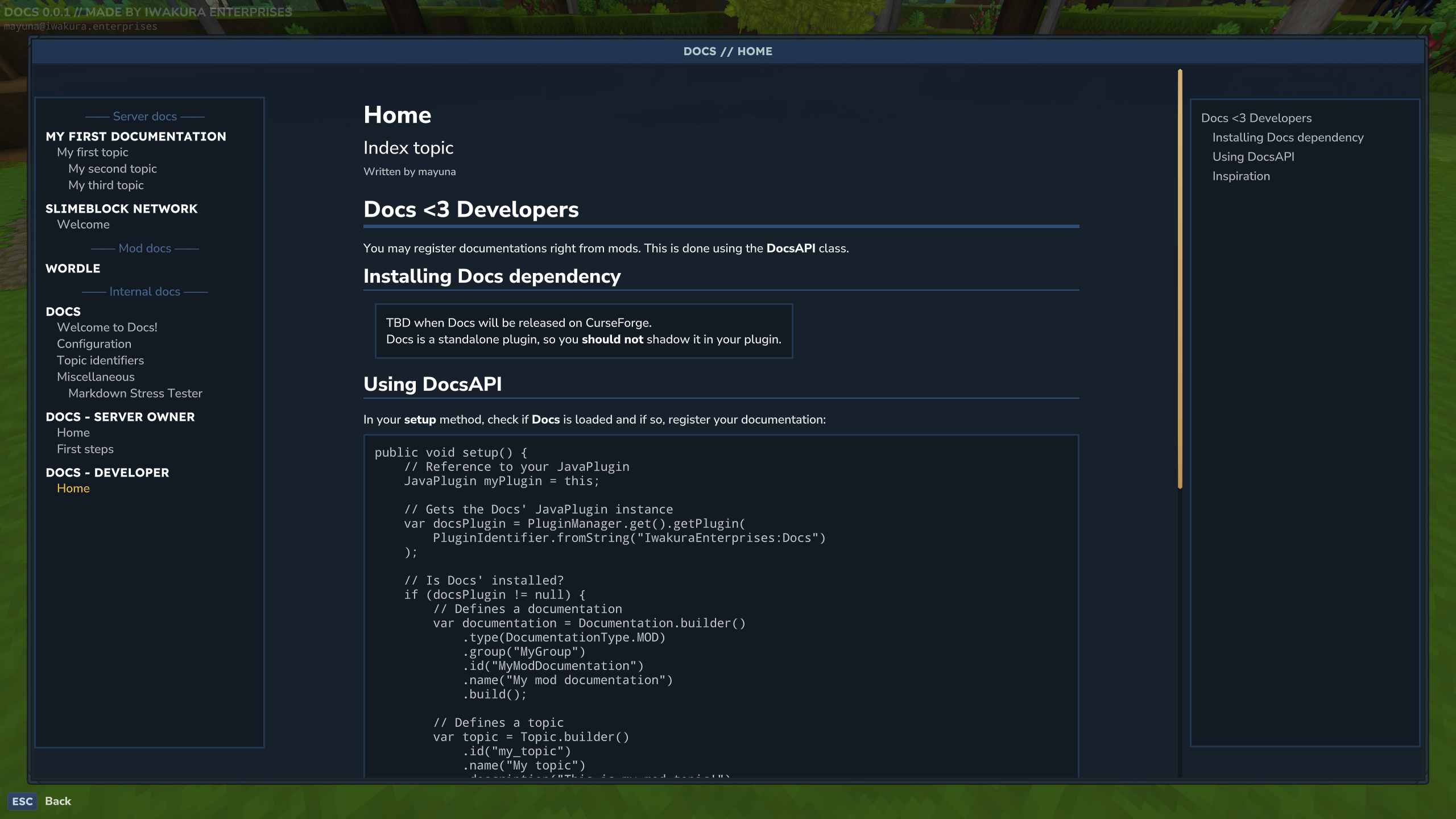Select Home under Docs - Developer
Viewport: 1456px width, 819px height.
click(73, 488)
